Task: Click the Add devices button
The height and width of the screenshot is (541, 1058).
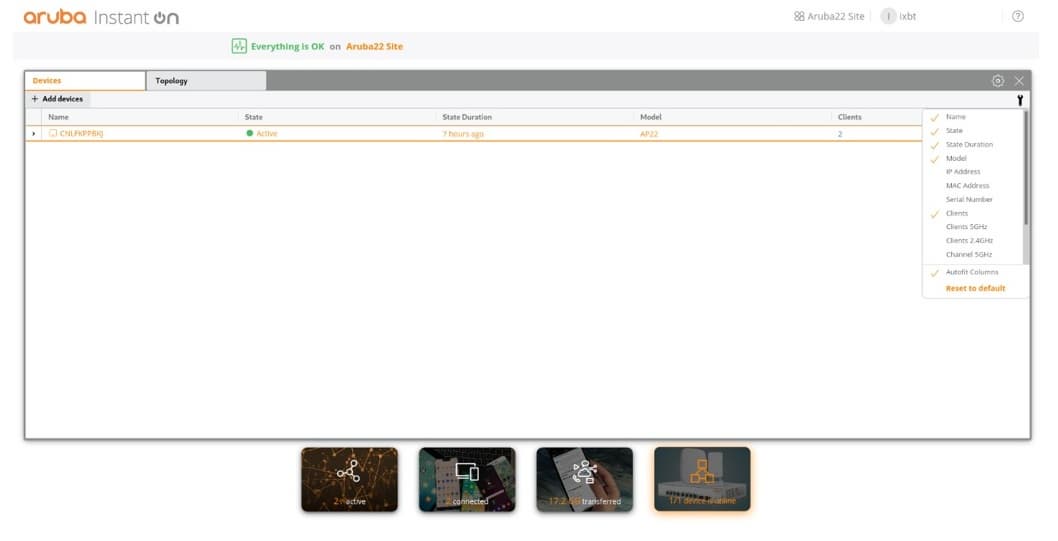Action: (57, 98)
